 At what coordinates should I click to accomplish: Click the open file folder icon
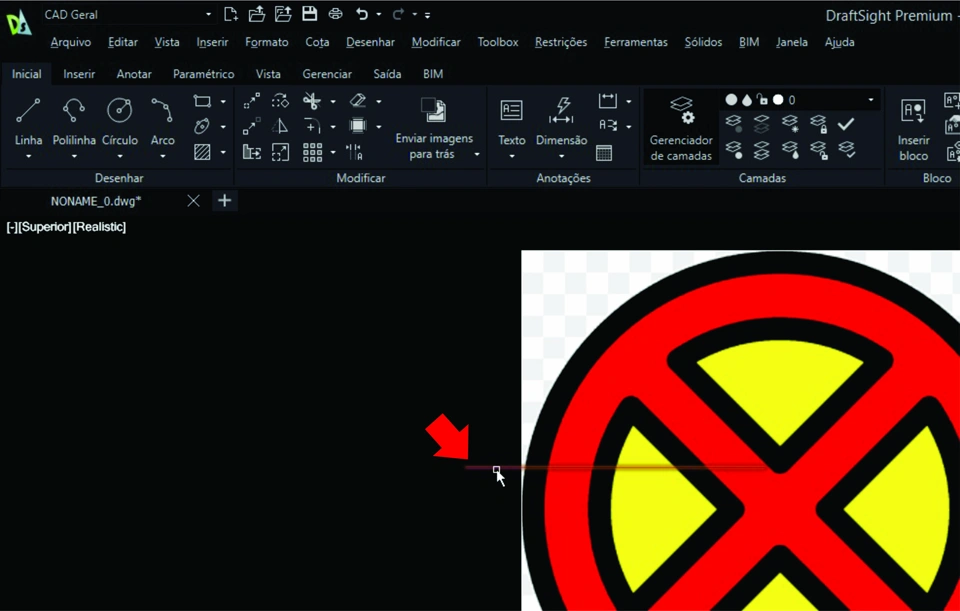257,14
